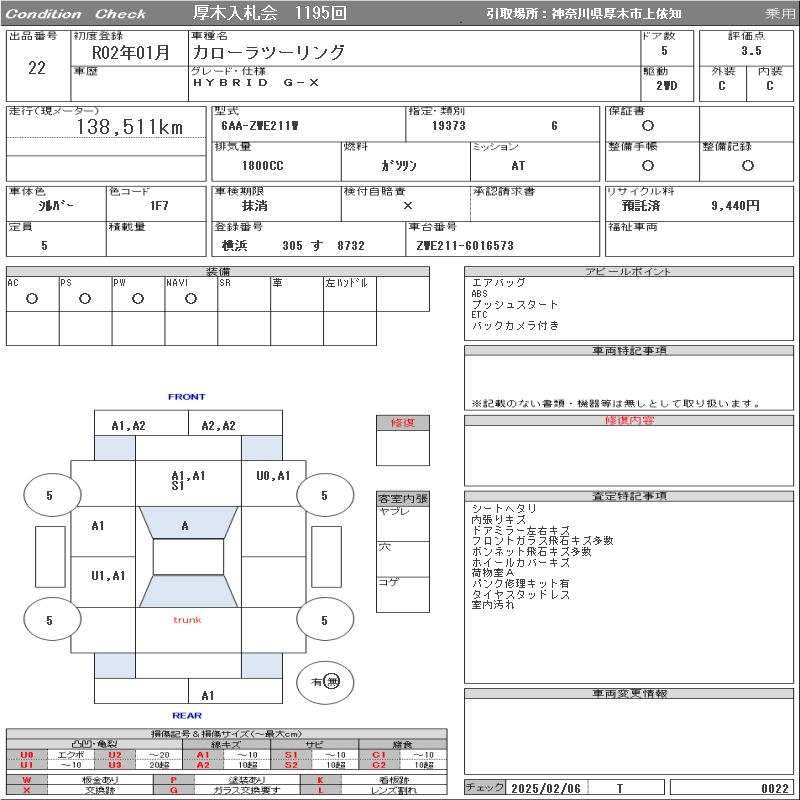Toggle the PS equipment circle mark

(85, 298)
